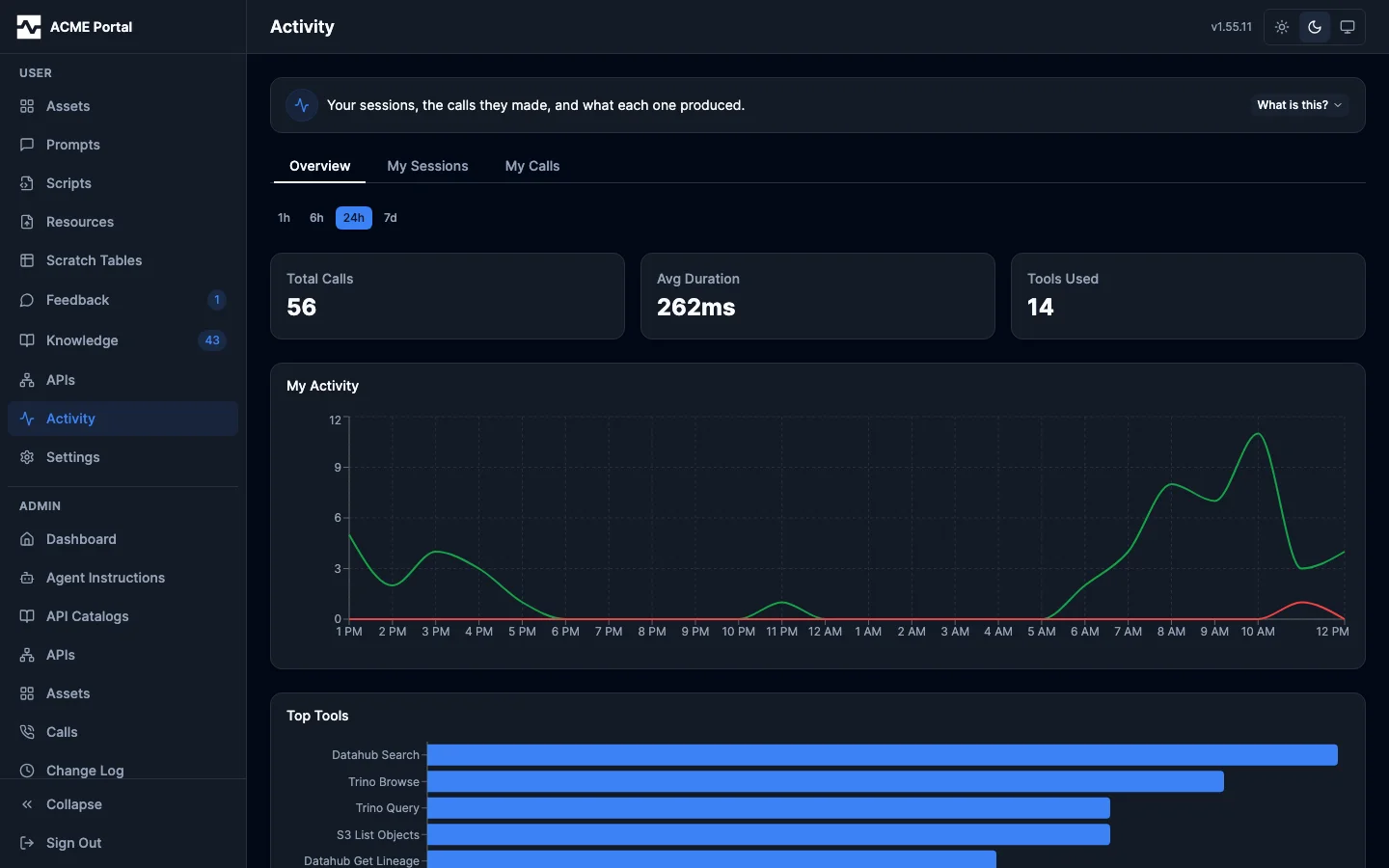Click the USER section header
The width and height of the screenshot is (1389, 868).
36,73
